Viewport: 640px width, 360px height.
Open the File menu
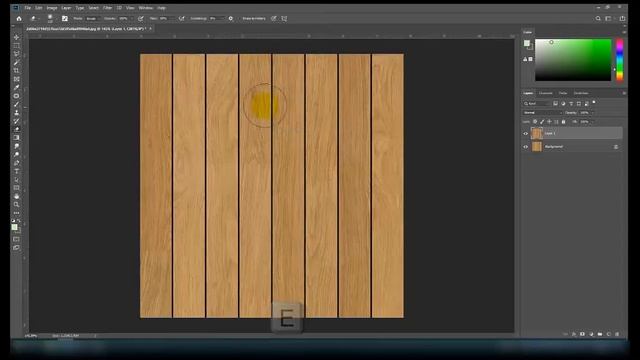pyautogui.click(x=27, y=8)
